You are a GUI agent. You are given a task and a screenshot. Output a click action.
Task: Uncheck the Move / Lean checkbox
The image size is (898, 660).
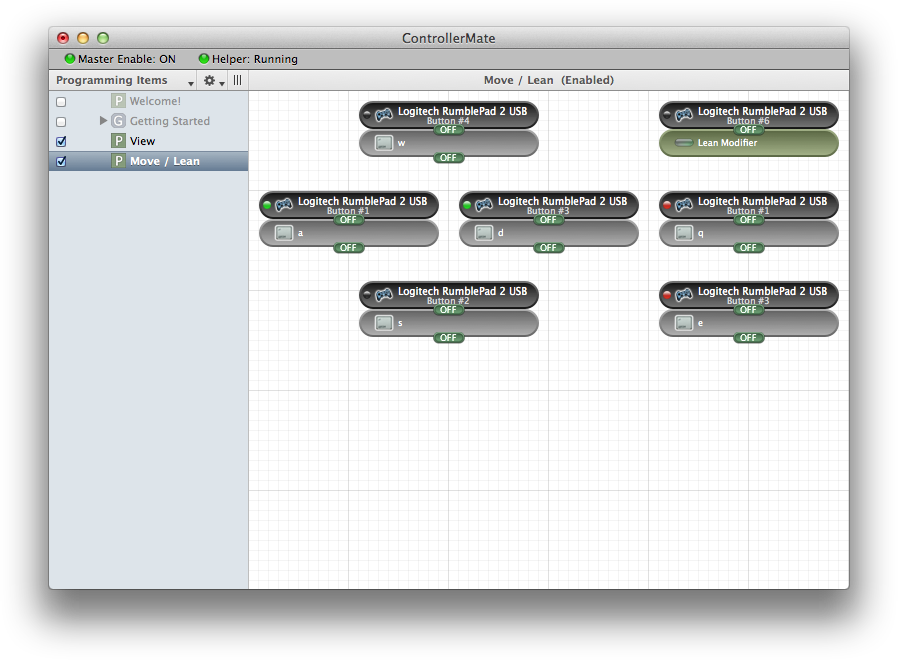61,162
